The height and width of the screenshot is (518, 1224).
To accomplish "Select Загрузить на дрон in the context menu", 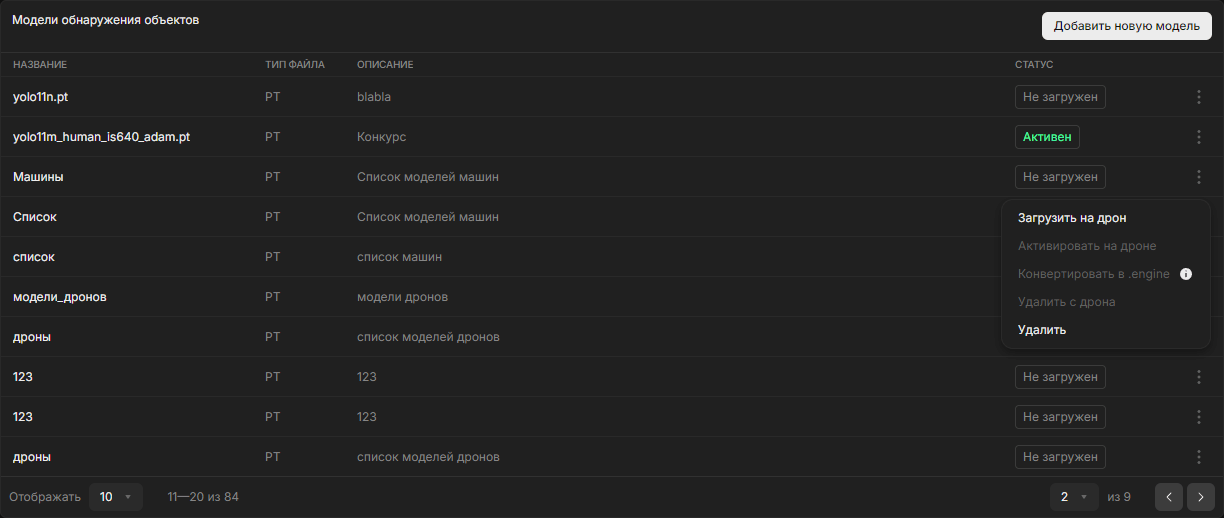I will (x=1071, y=218).
